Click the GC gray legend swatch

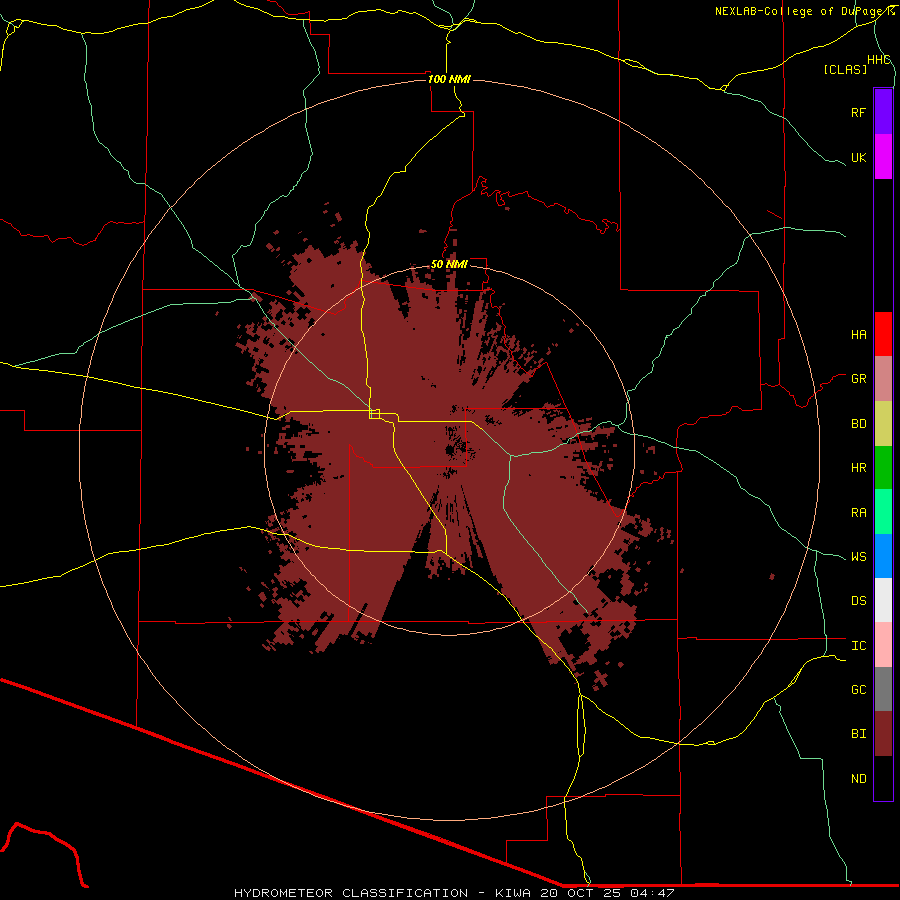click(883, 689)
